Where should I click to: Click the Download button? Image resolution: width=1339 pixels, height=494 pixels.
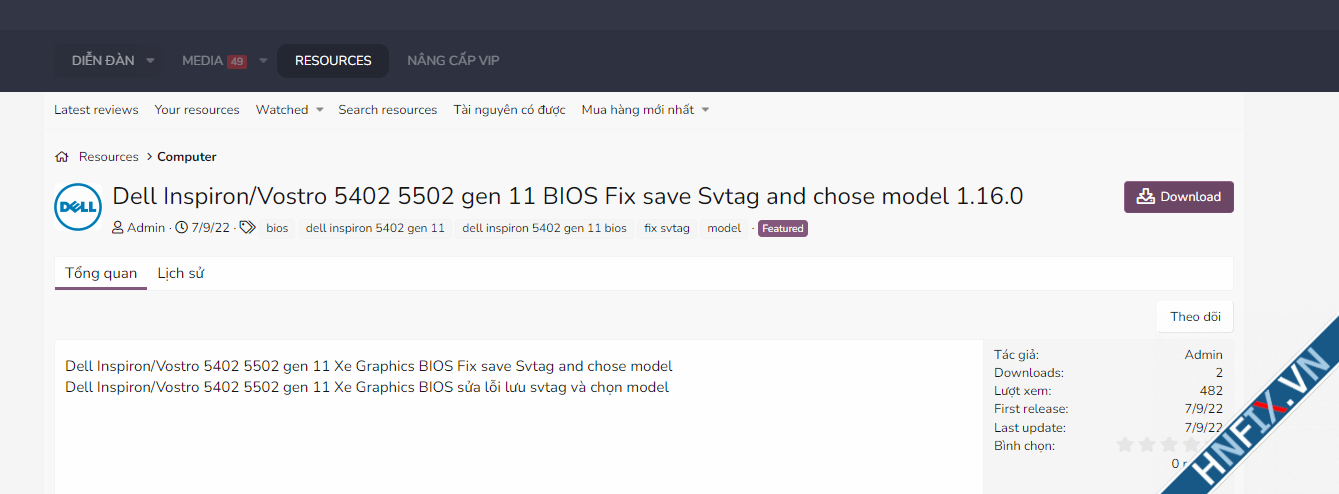click(x=1178, y=197)
